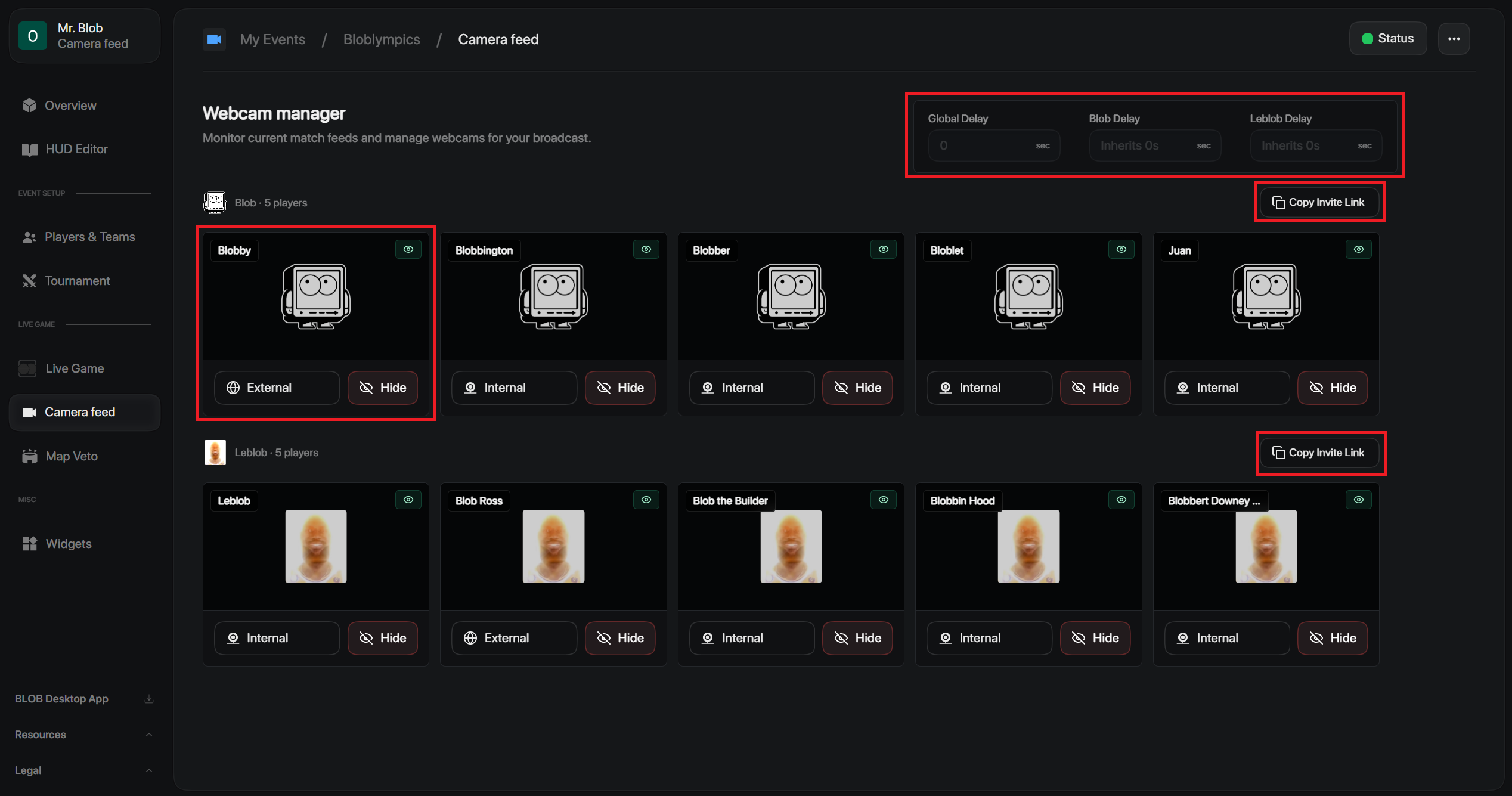Focus the Global Delay seconds field
This screenshot has width=1512, height=796.
coord(994,145)
